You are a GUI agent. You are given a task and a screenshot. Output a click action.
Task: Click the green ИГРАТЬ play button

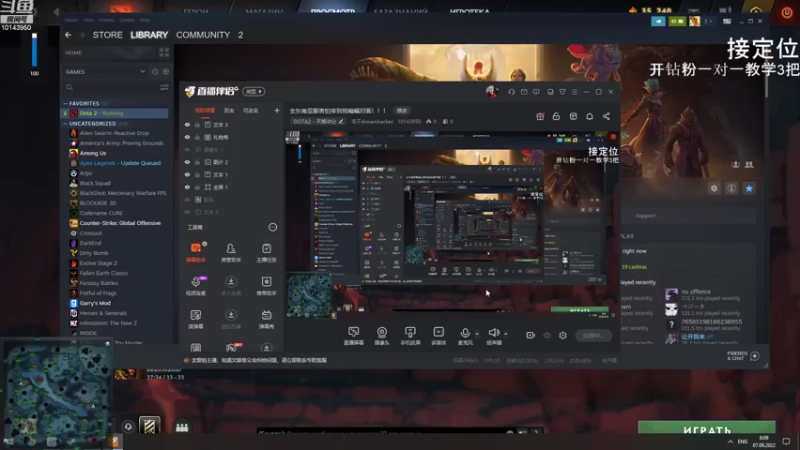(x=707, y=428)
